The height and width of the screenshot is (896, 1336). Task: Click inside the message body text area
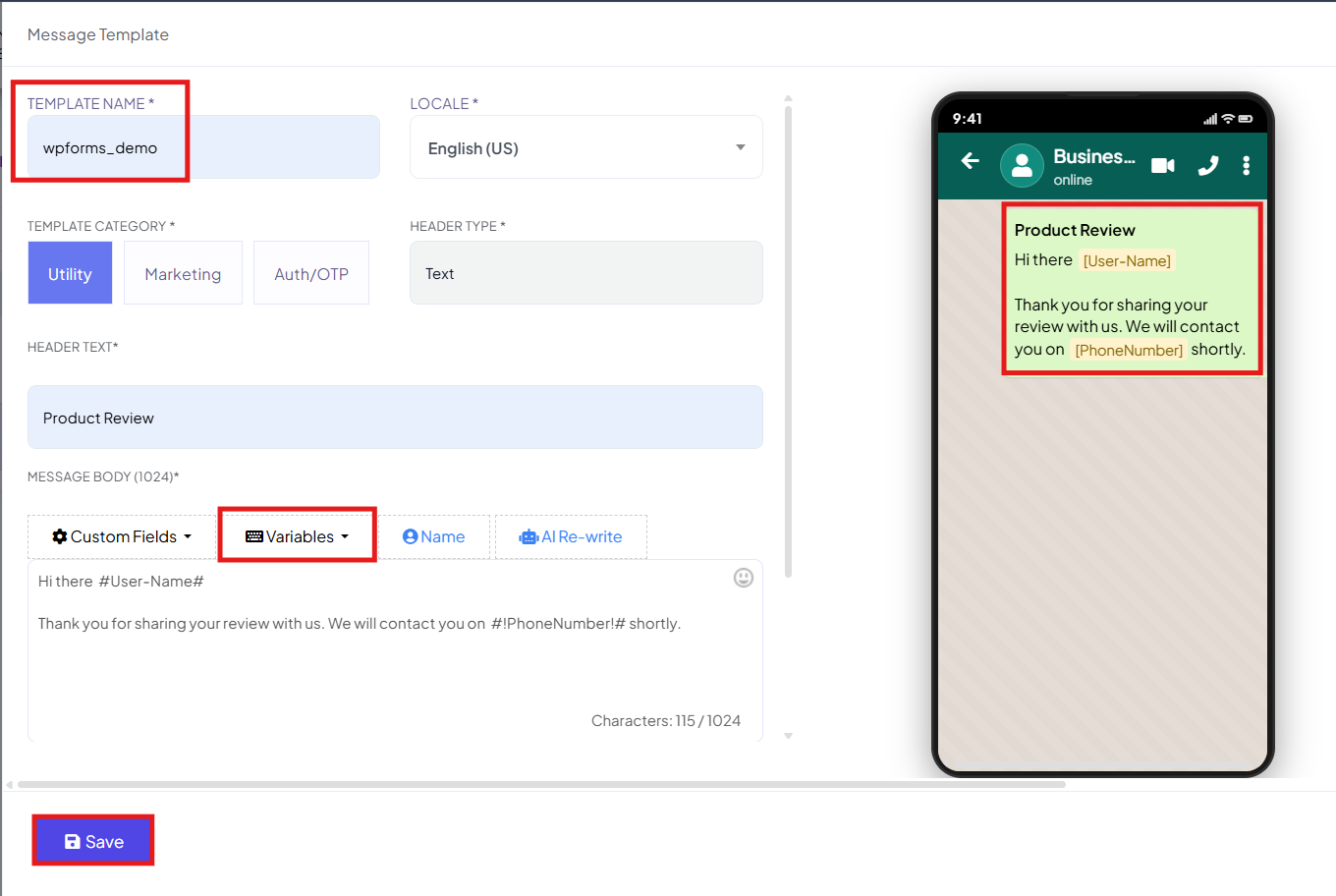point(395,650)
